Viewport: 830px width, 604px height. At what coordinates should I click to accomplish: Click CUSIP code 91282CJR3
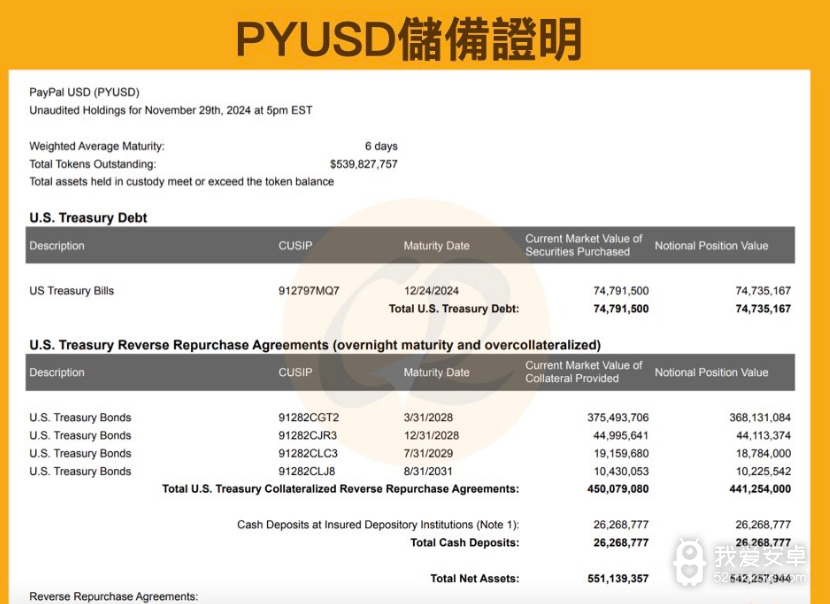point(308,436)
